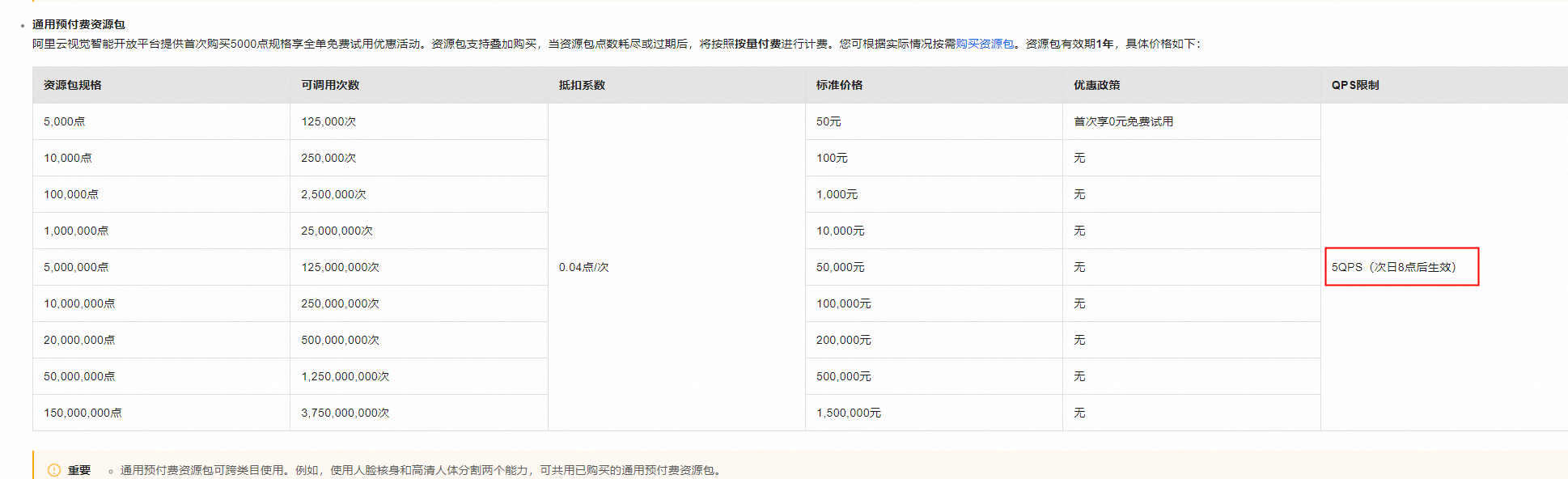1568x479 pixels.
Task: Click the 3,750,000,000次 cell
Action: (419, 413)
